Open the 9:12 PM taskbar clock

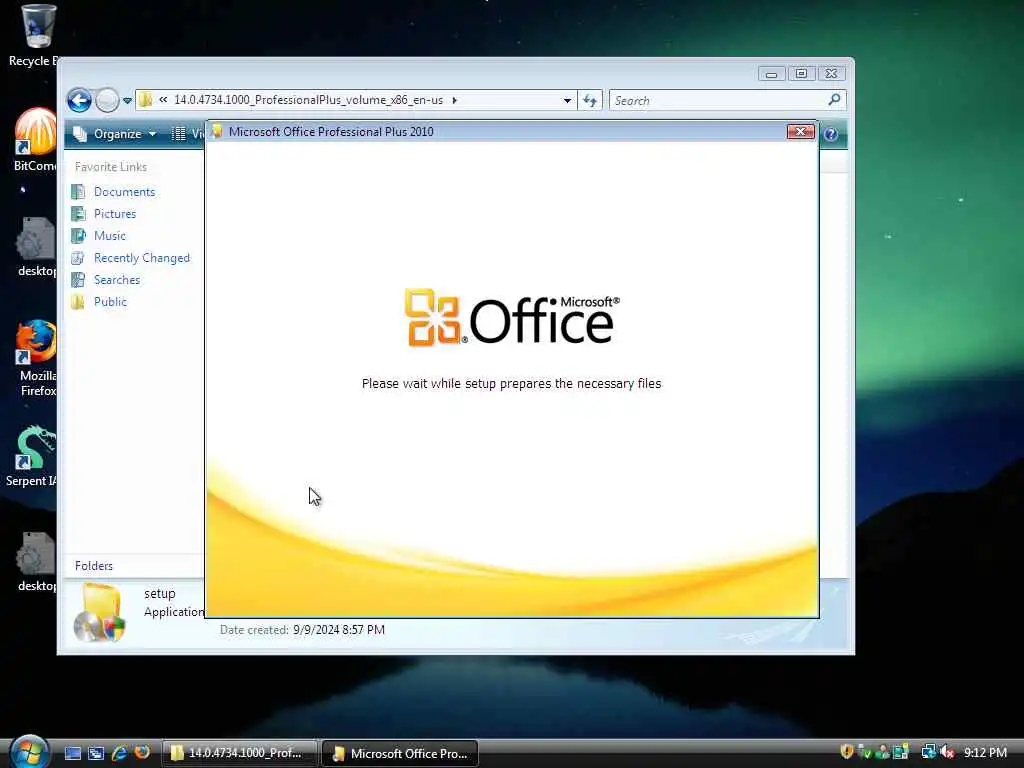coord(985,753)
